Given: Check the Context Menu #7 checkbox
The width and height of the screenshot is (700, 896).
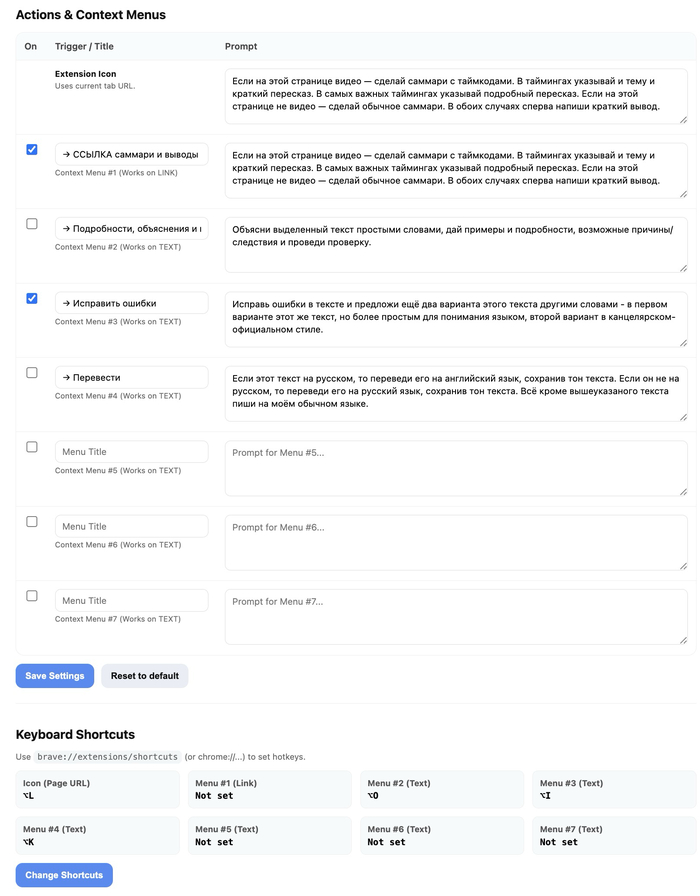Looking at the screenshot, I should click(32, 596).
